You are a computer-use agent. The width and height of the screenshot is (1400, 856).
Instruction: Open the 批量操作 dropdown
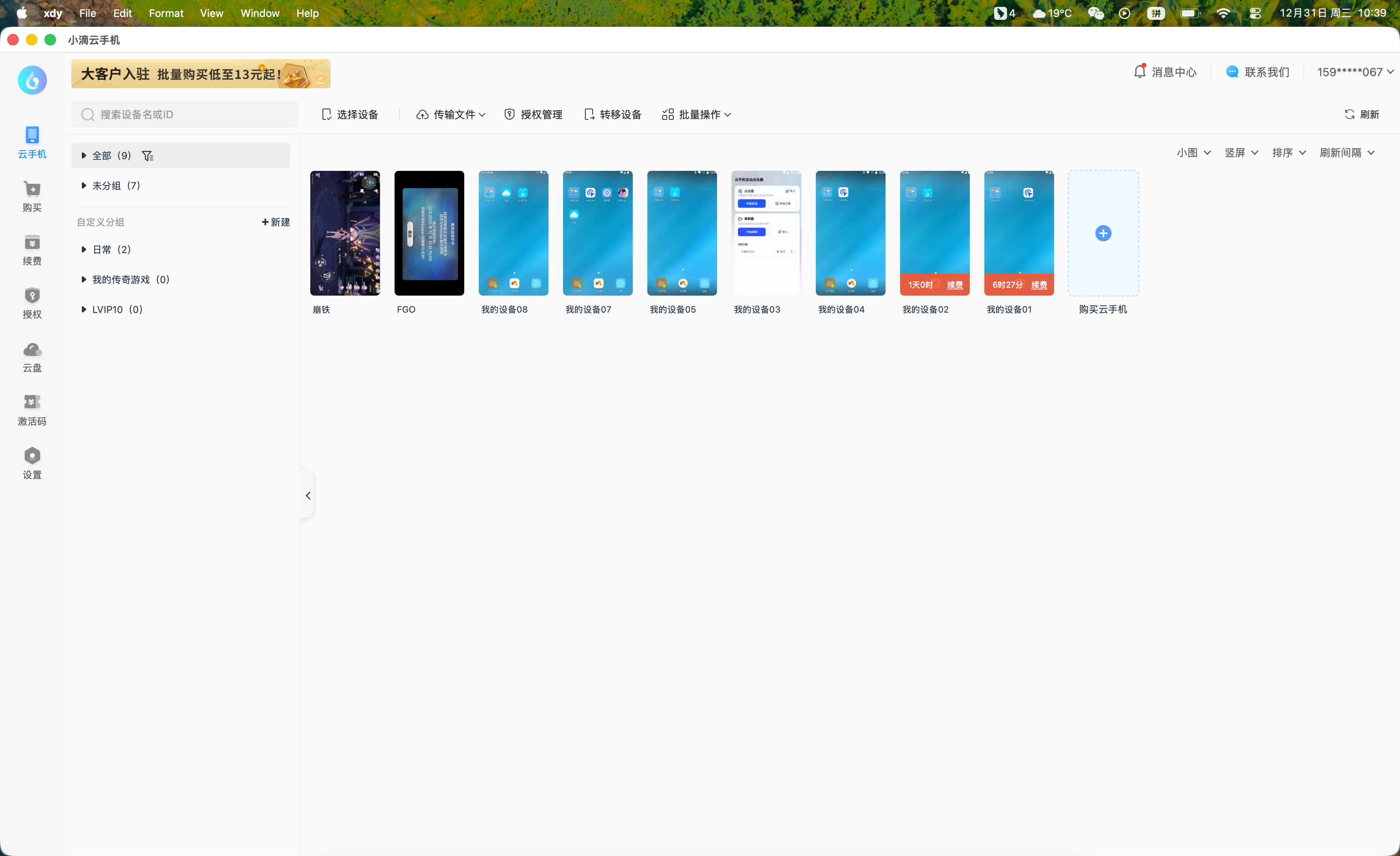[697, 115]
